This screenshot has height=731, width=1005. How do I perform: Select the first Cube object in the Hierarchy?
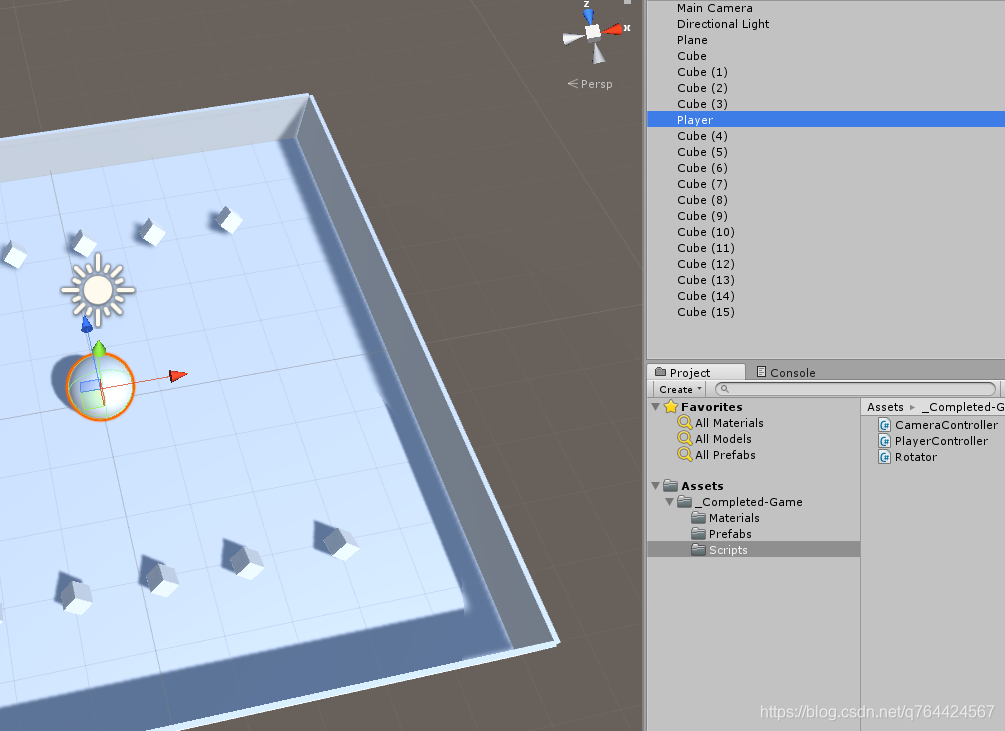coord(826,56)
